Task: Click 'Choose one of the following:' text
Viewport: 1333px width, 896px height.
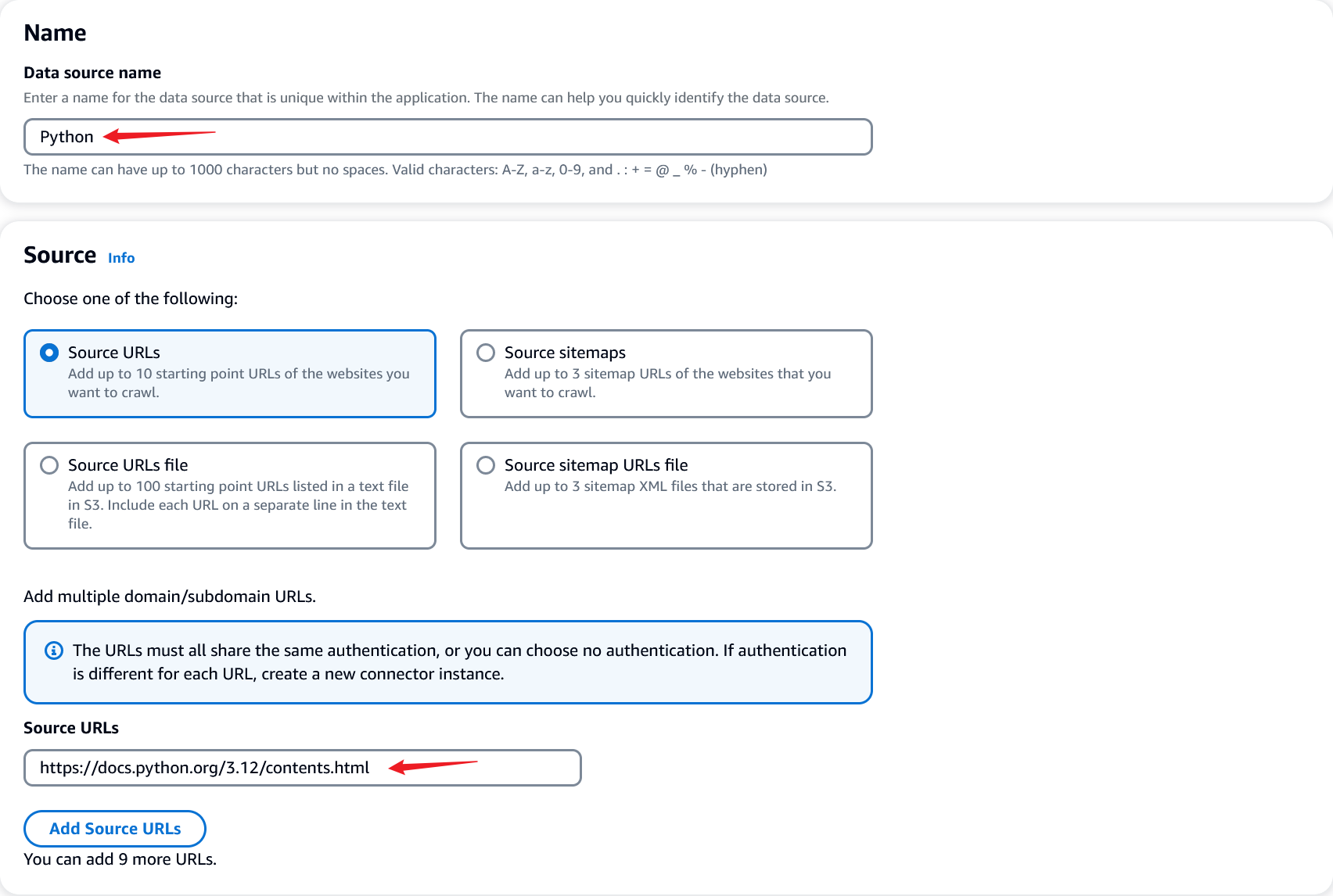Action: [x=131, y=299]
